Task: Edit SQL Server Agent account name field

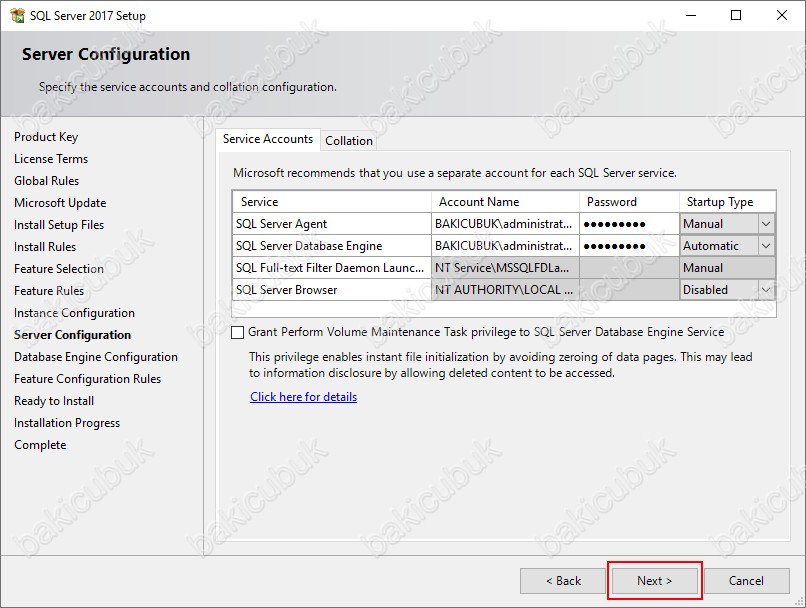Action: point(505,224)
